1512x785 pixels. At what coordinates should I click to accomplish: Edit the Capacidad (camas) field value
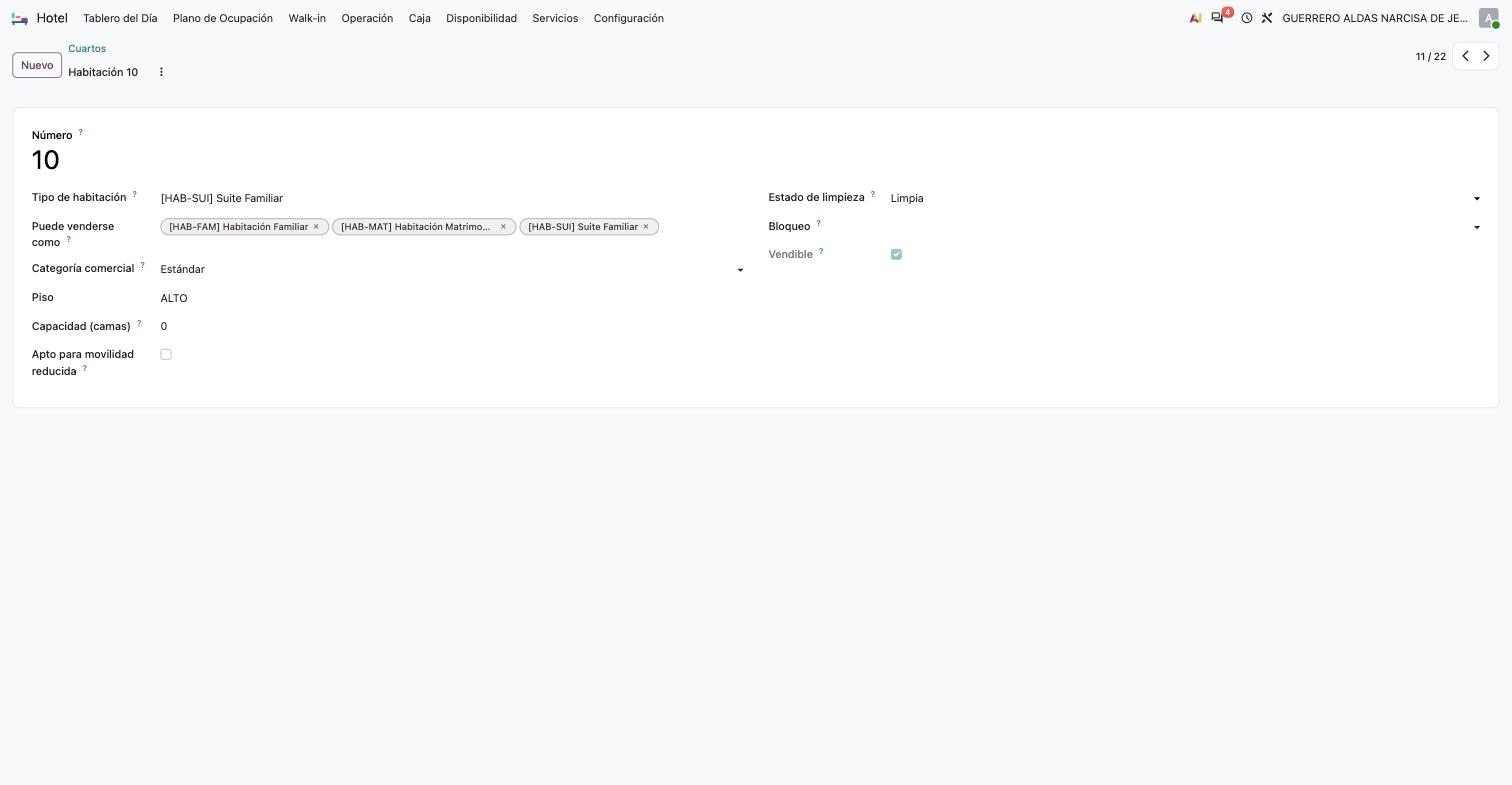[x=452, y=326]
